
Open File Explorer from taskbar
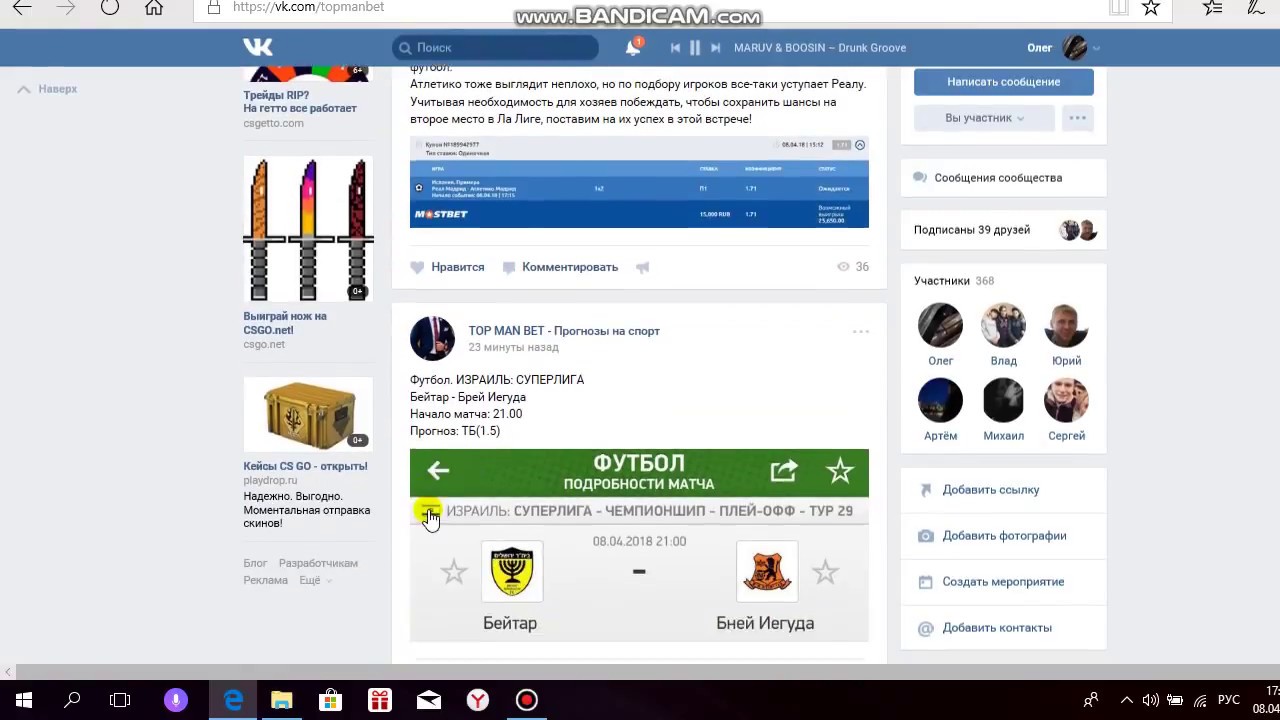pos(282,700)
